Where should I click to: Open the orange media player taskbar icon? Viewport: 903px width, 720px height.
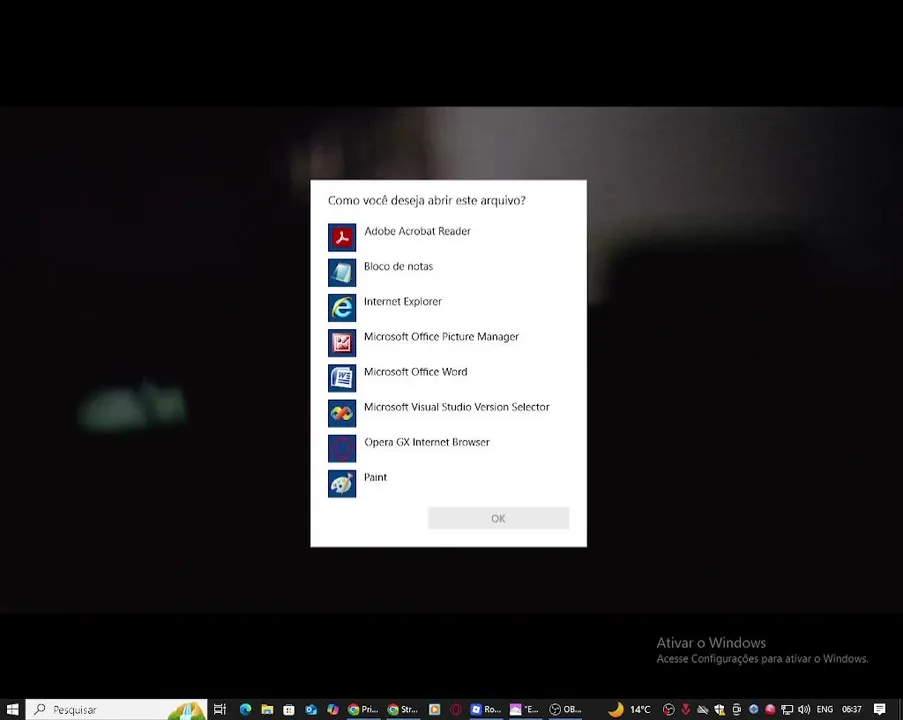point(435,709)
